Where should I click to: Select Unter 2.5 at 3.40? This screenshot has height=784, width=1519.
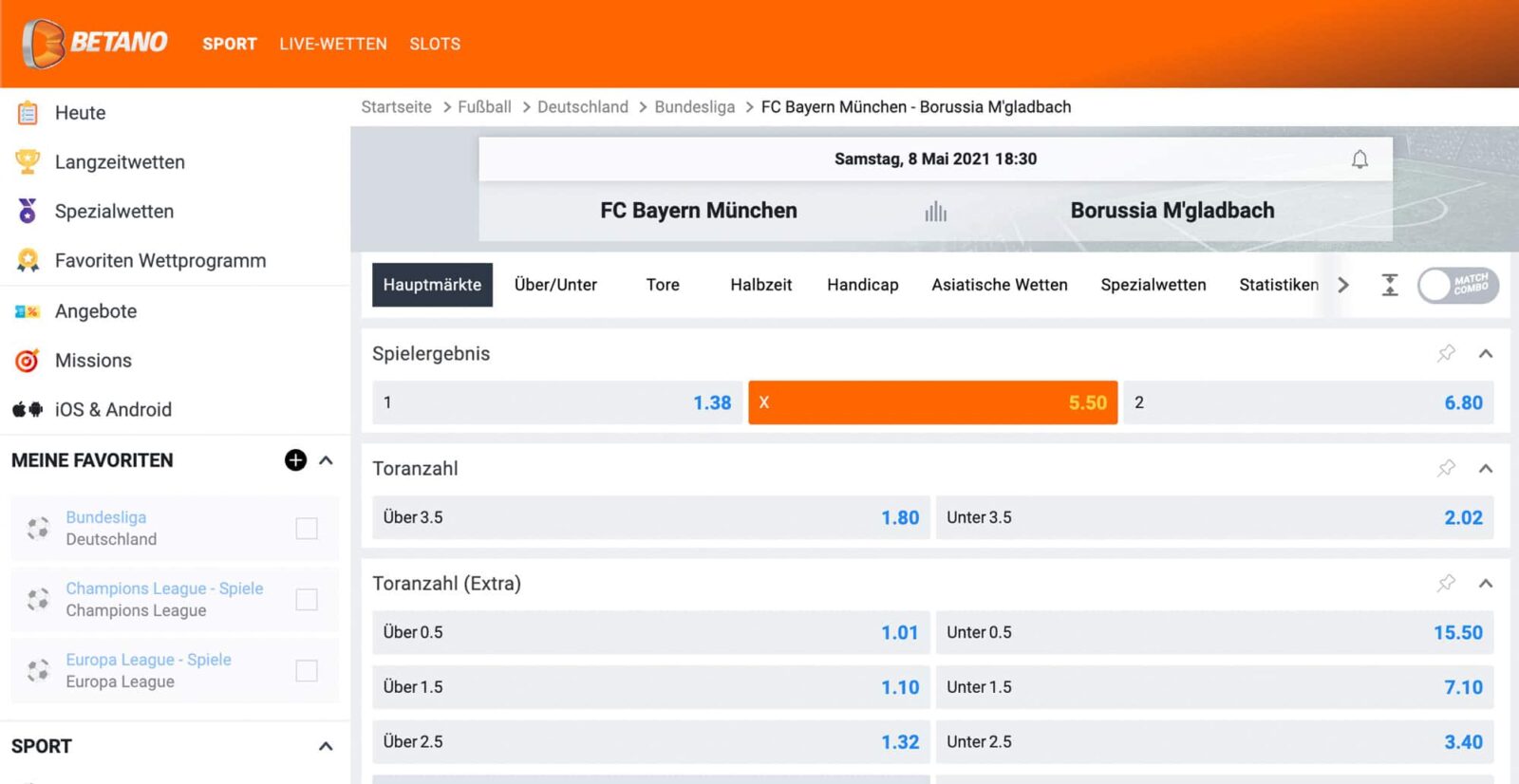(x=1215, y=742)
